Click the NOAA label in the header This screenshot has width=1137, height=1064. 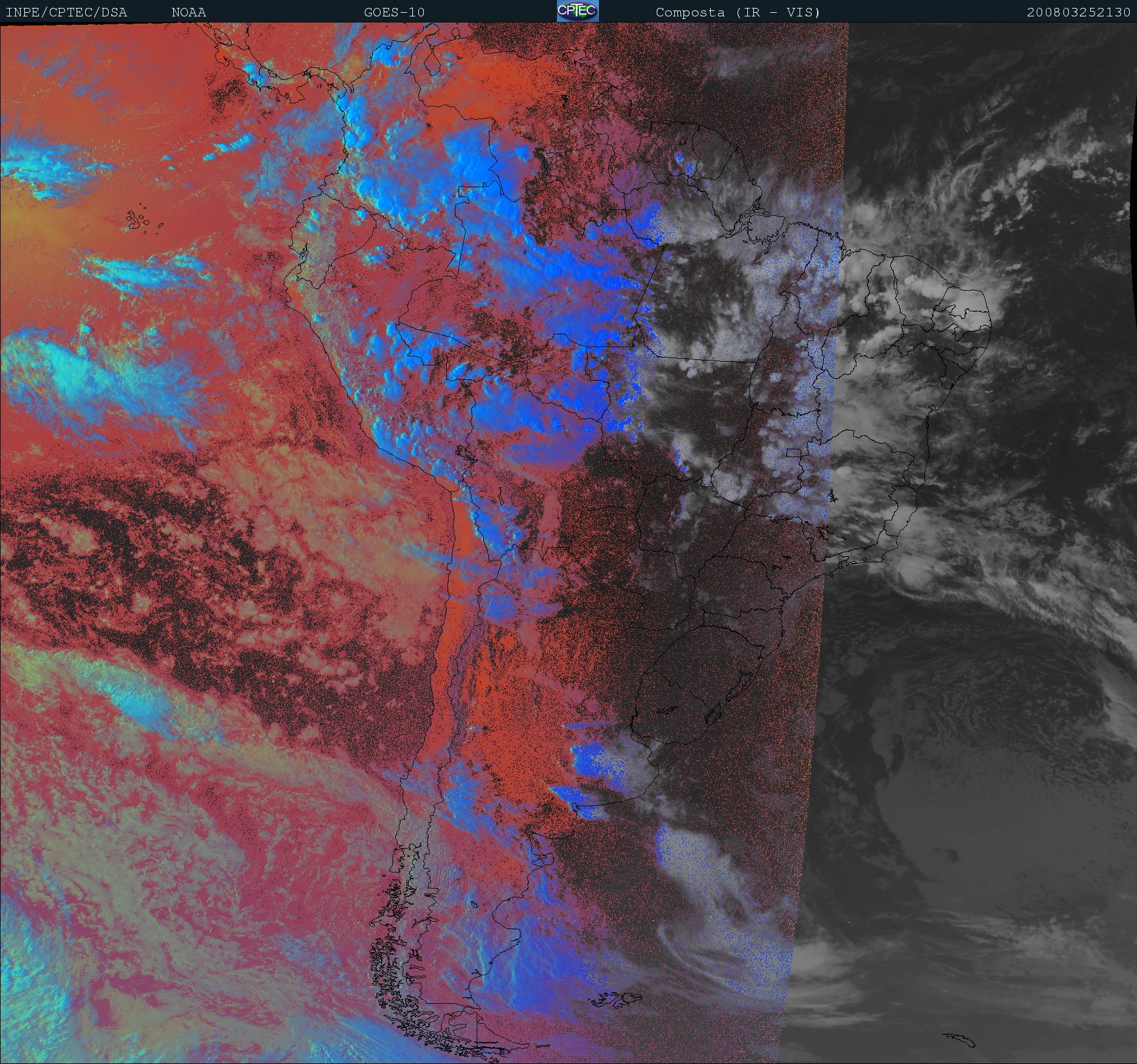point(188,12)
